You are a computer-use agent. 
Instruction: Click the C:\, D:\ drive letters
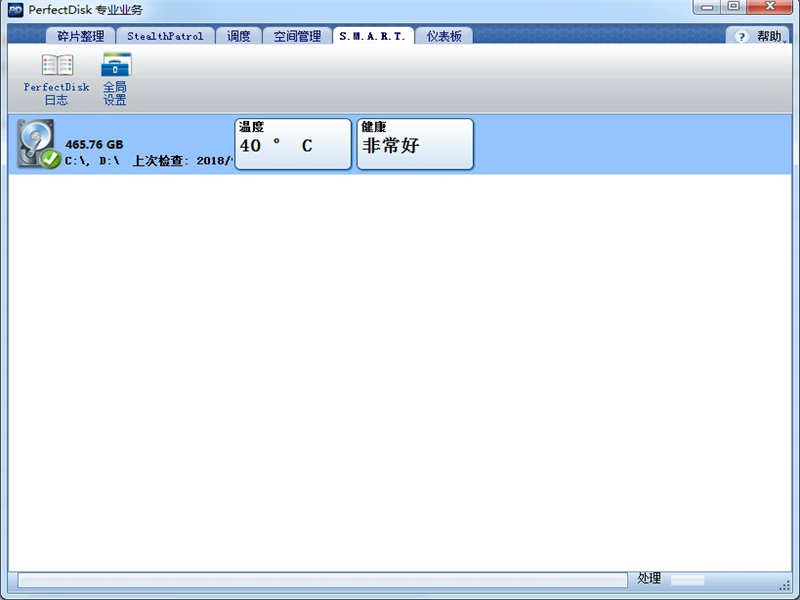click(92, 161)
